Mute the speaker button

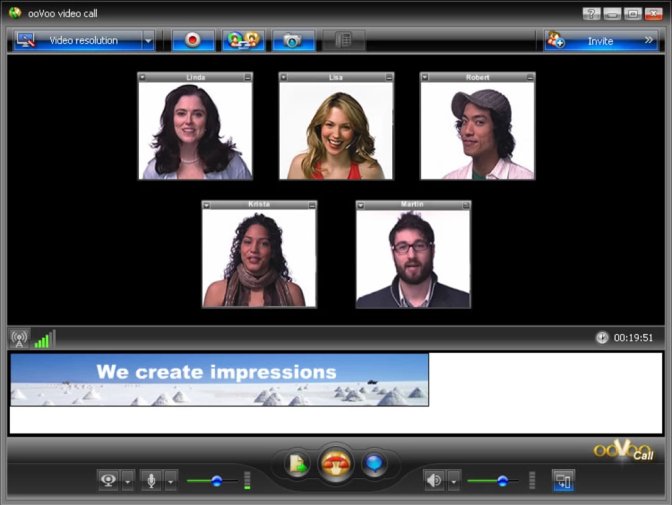[434, 480]
